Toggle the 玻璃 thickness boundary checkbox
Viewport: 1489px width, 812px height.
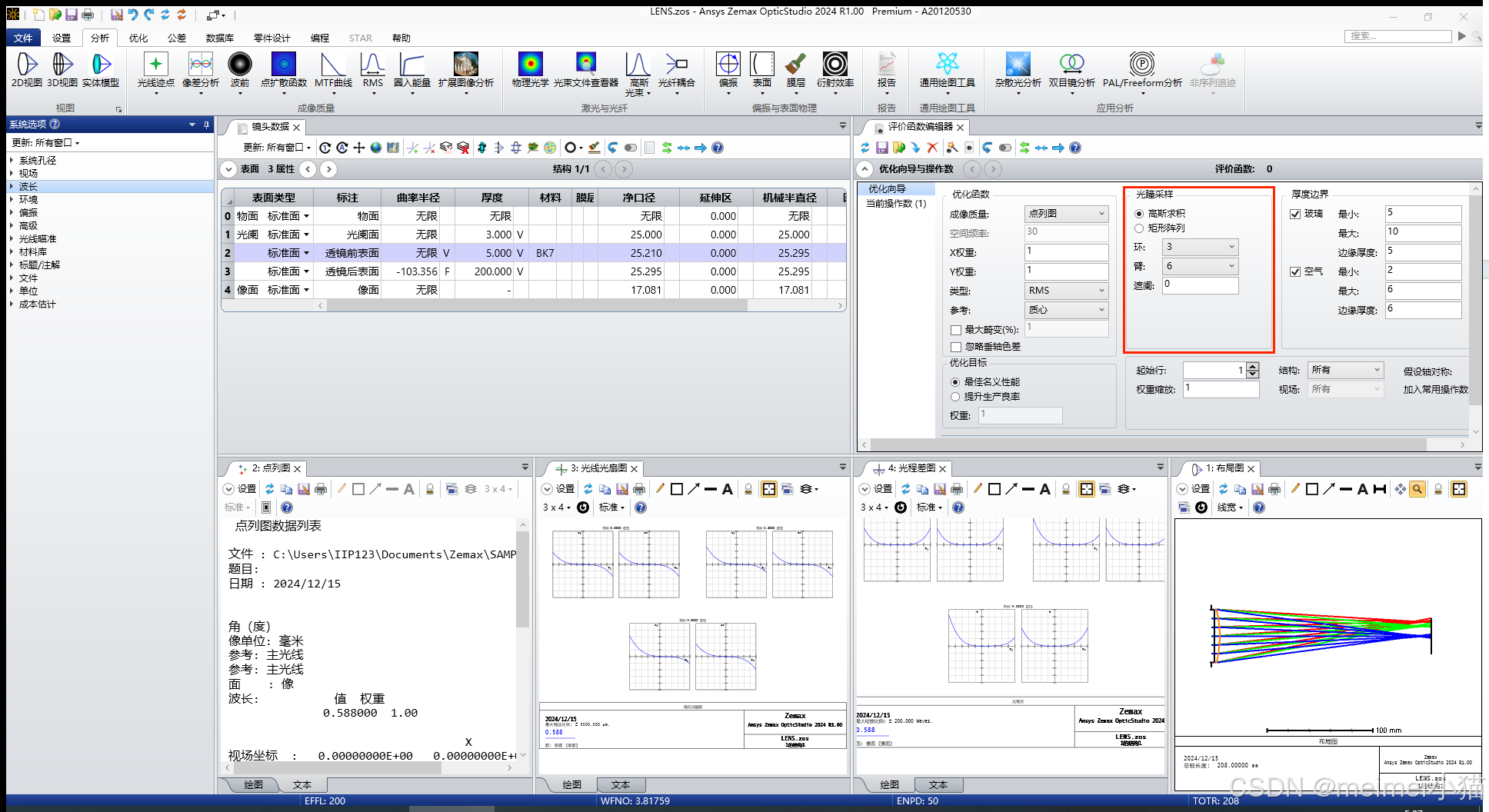click(1295, 214)
